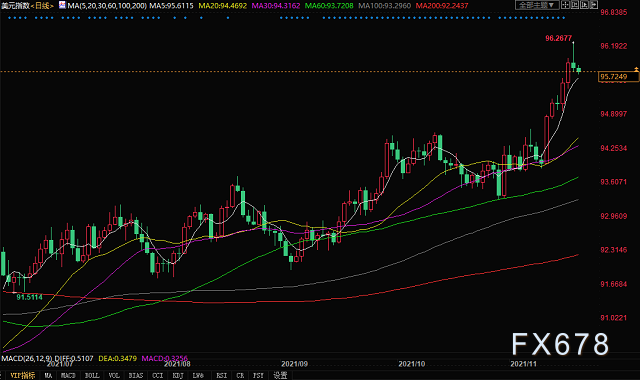Click the 设置 settings button
This screenshot has height=380, width=640.
(280, 376)
